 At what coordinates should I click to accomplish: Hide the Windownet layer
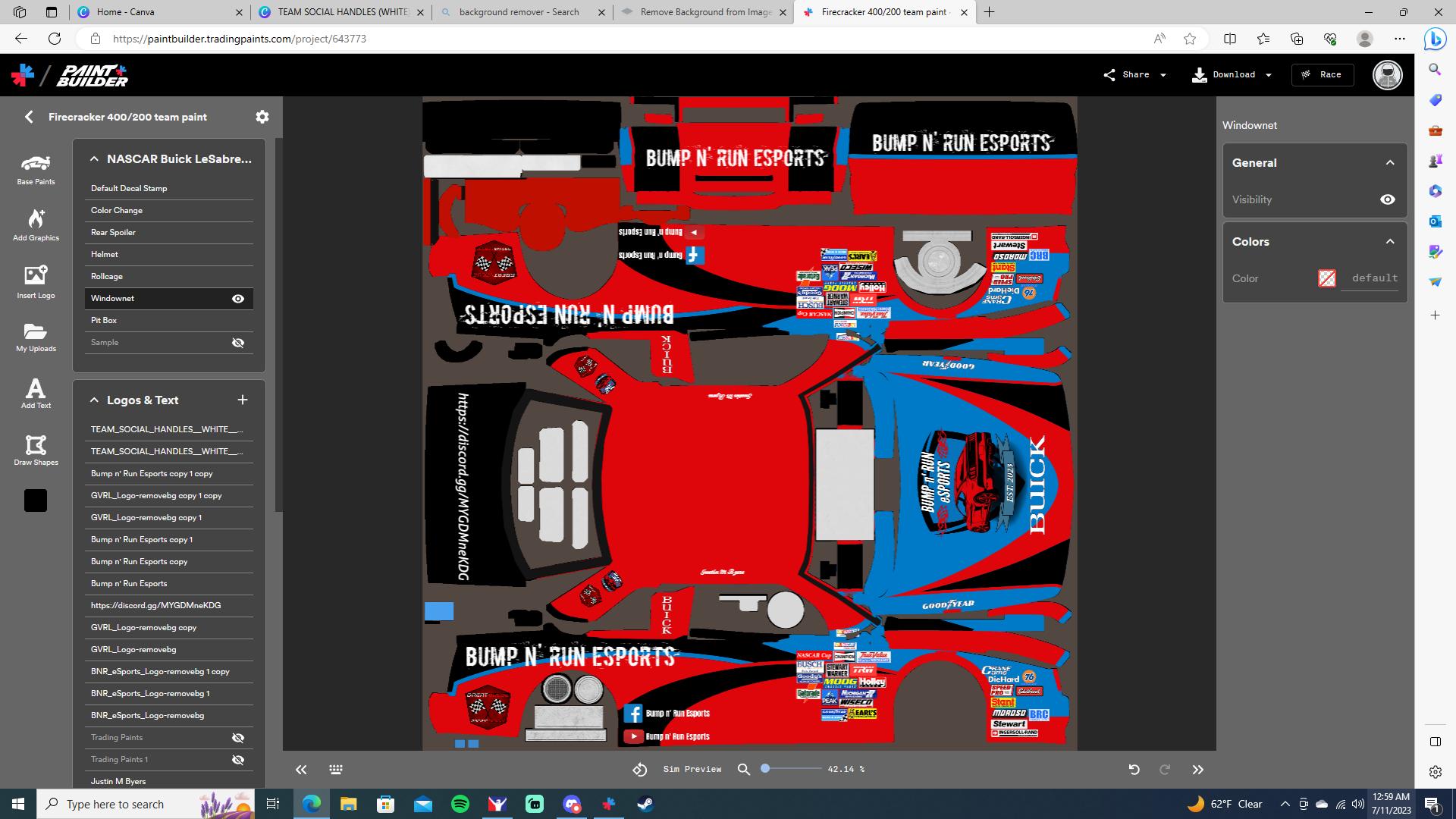click(237, 298)
